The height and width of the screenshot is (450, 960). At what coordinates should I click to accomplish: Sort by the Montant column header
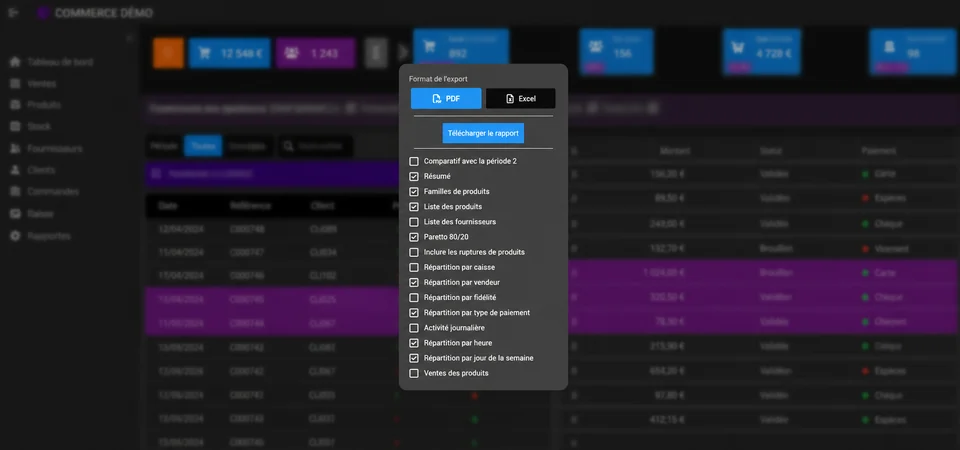pos(675,151)
